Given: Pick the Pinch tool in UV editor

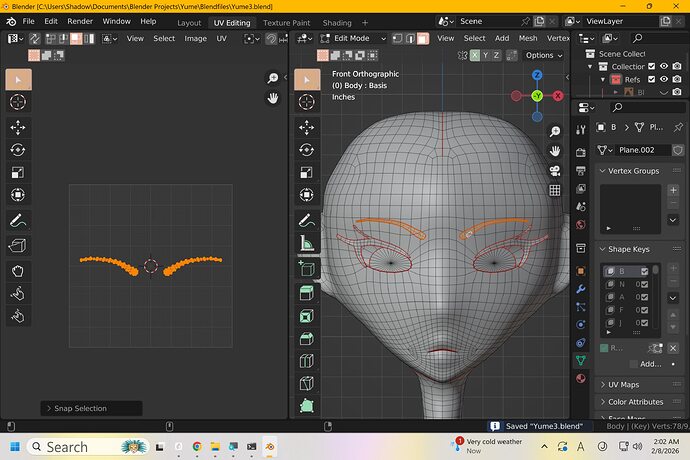Looking at the screenshot, I should 18,316.
